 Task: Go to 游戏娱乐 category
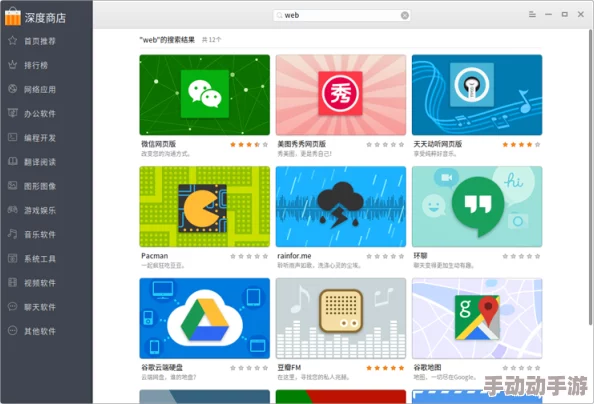click(40, 210)
